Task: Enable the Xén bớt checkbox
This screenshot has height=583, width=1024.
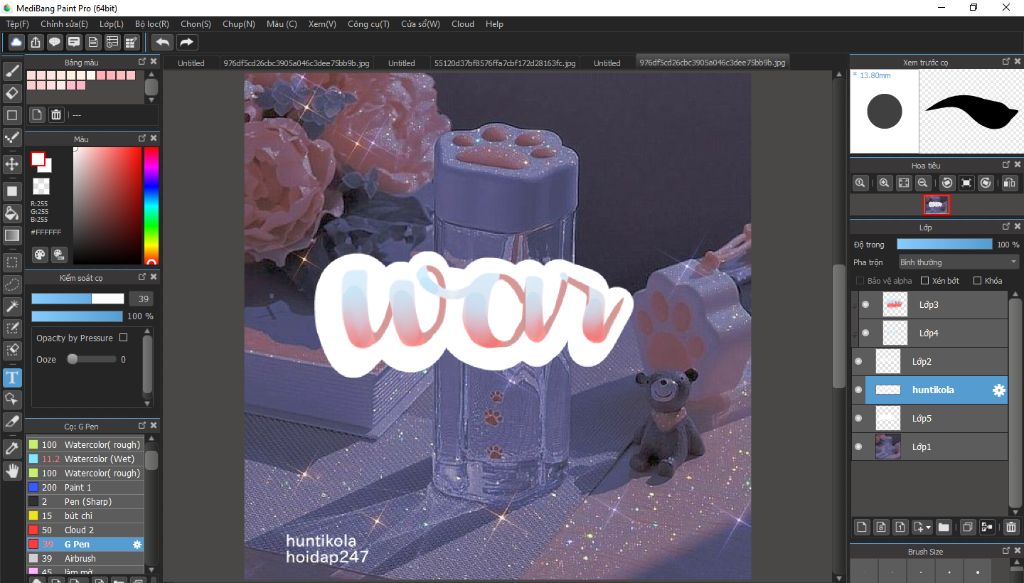Action: tap(925, 281)
